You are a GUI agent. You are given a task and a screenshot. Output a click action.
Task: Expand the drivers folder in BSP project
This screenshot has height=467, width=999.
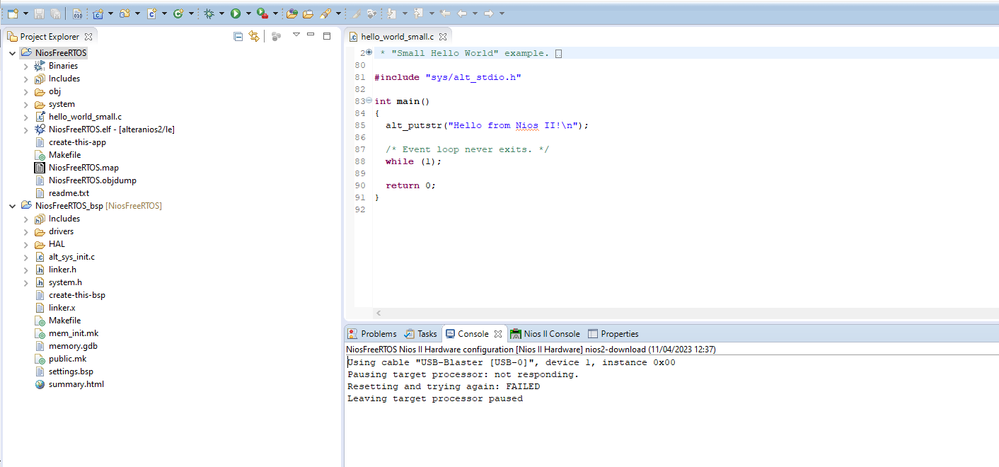click(x=26, y=231)
